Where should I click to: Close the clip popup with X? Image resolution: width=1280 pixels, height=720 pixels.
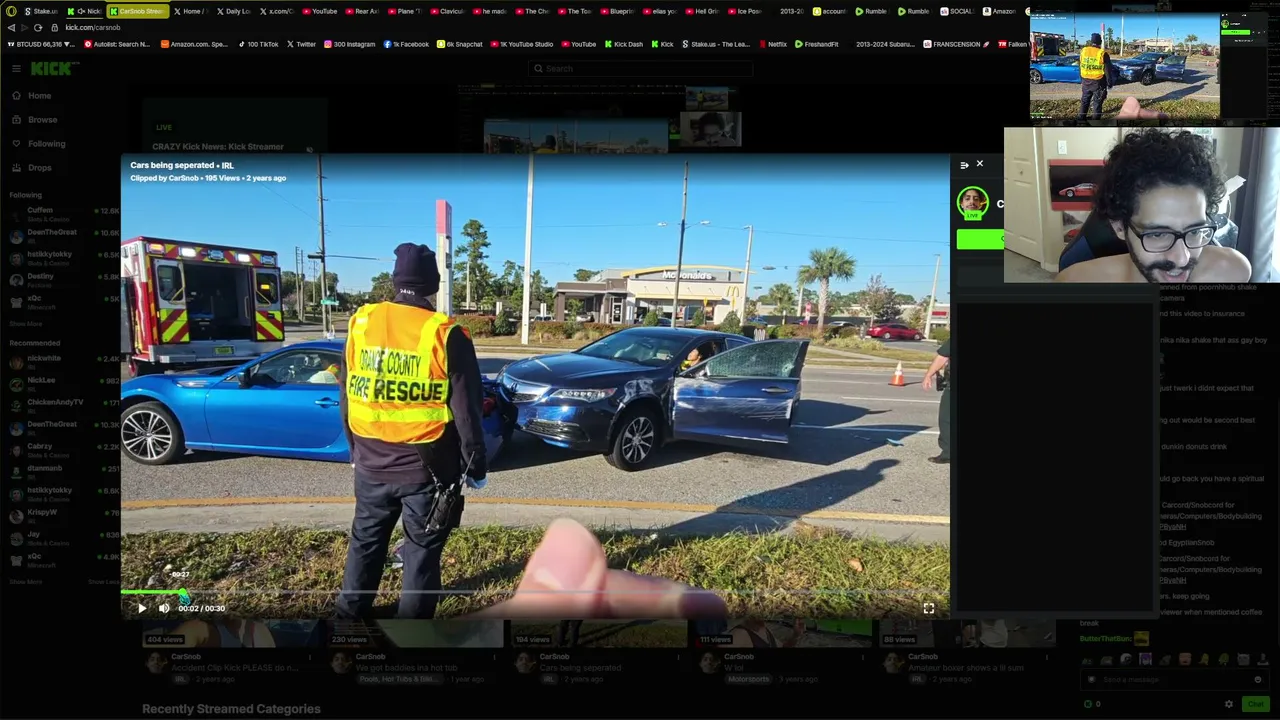[980, 164]
